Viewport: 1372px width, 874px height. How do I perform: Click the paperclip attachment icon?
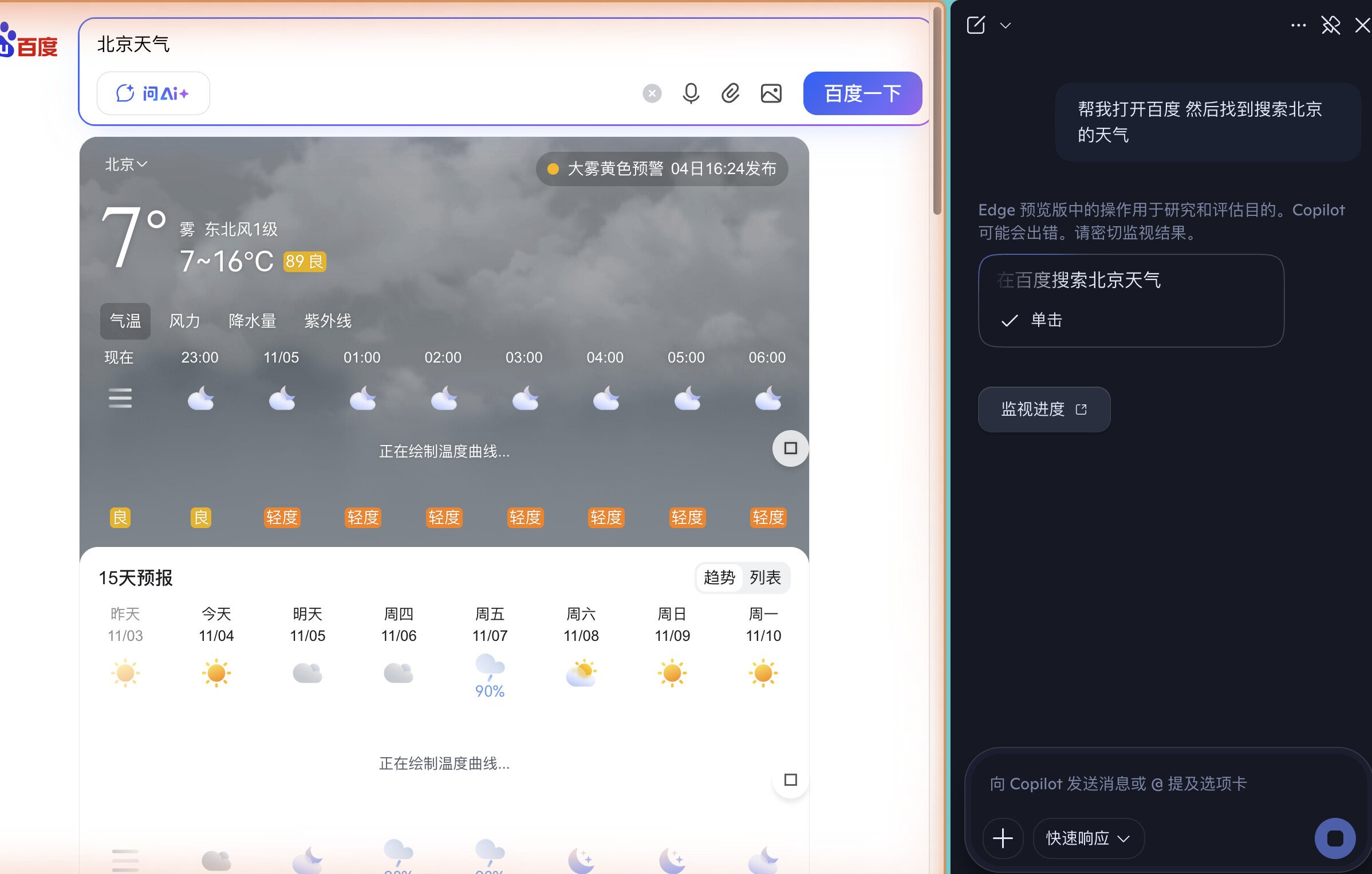click(x=730, y=93)
